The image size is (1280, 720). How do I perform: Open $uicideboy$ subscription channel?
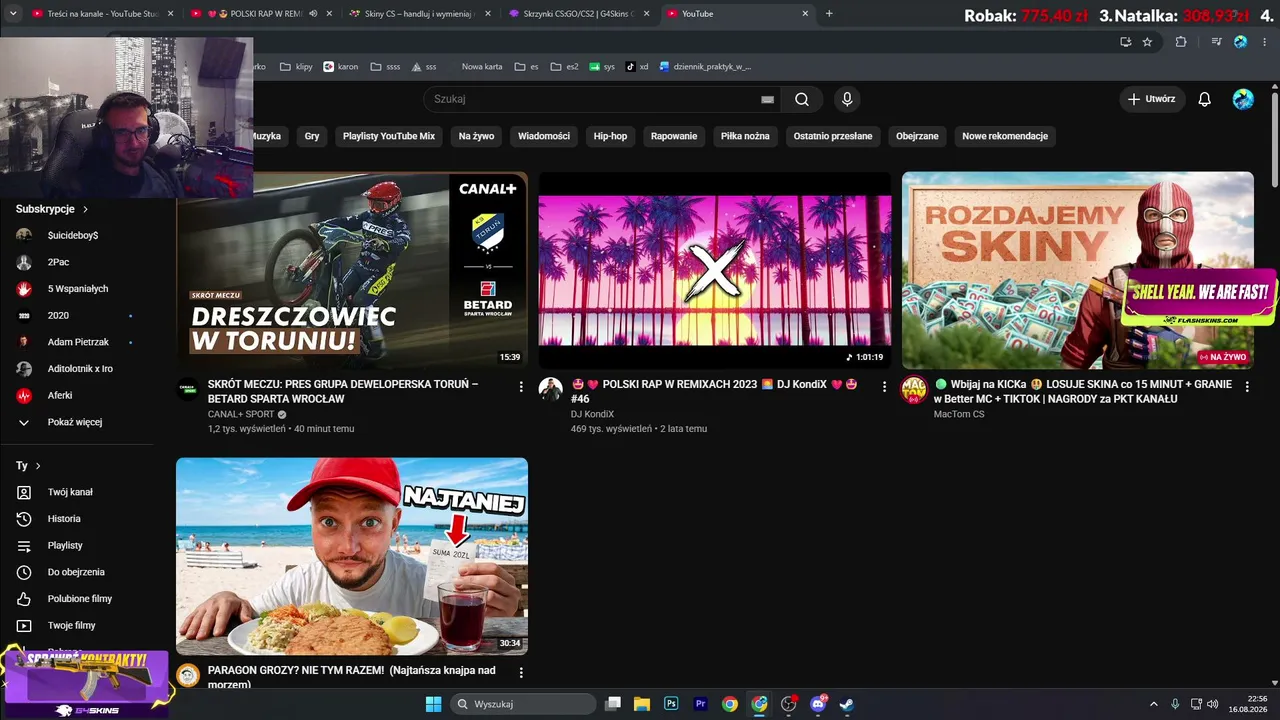(x=73, y=235)
